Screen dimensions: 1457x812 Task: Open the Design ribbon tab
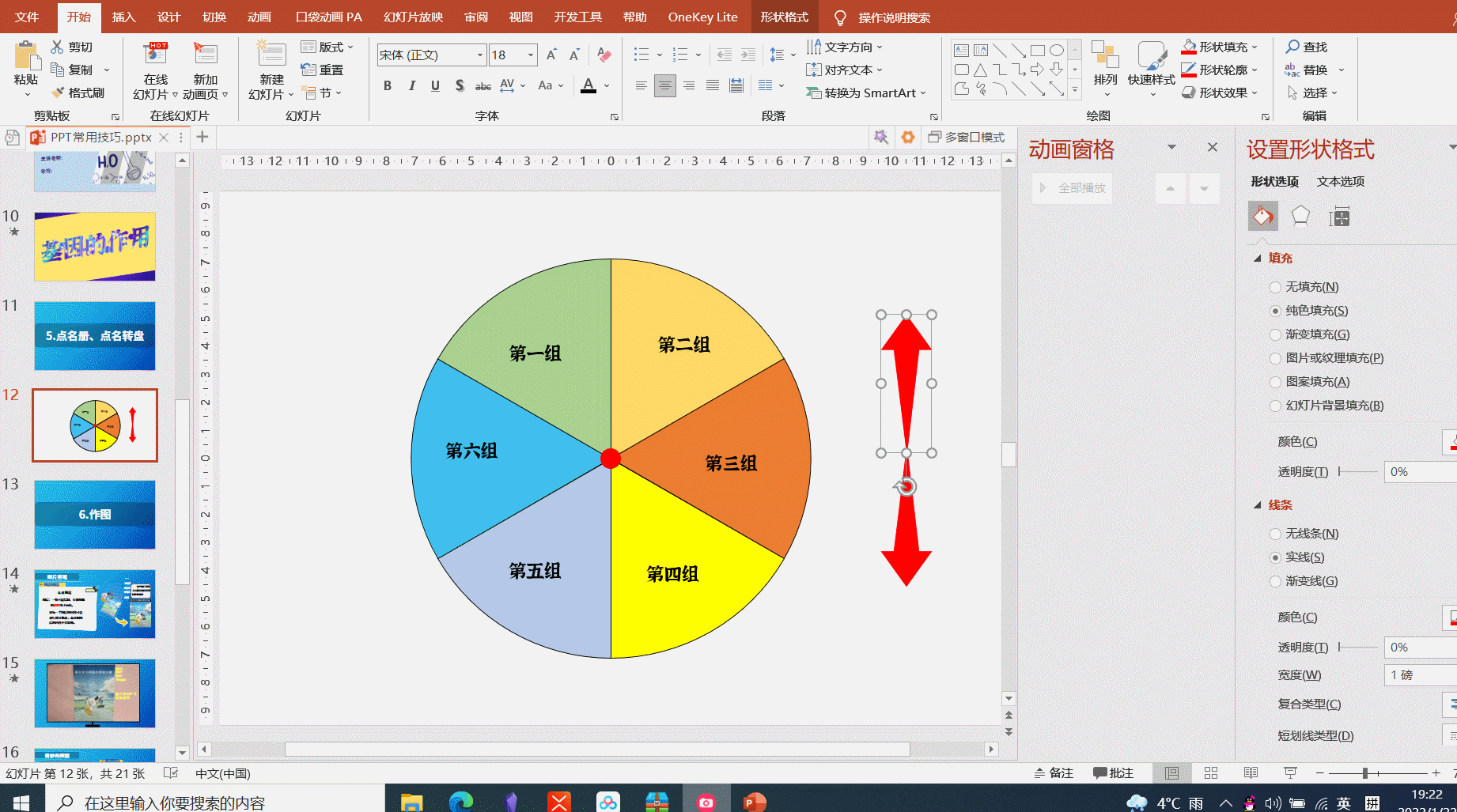coord(168,17)
